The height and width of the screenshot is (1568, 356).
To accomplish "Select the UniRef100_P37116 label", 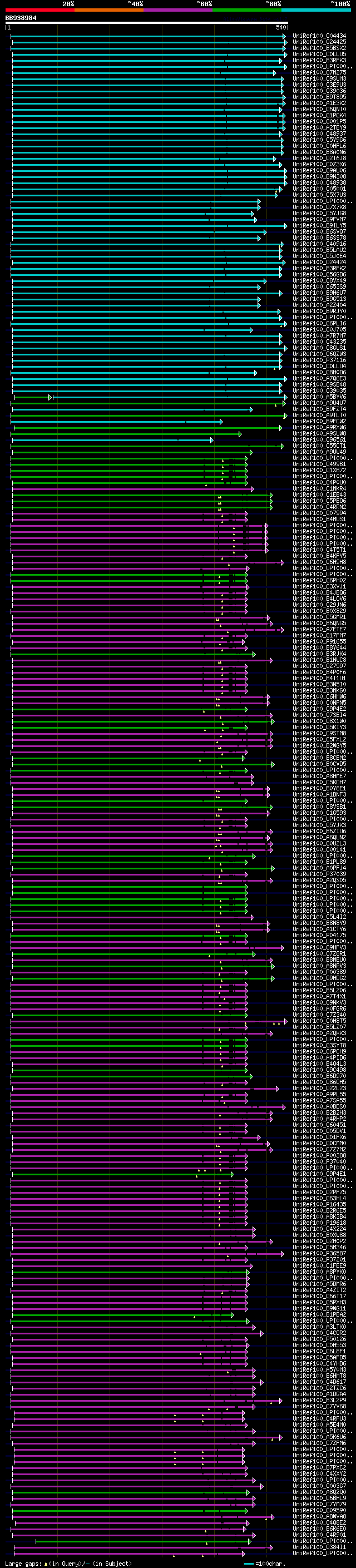I will click(x=319, y=360).
